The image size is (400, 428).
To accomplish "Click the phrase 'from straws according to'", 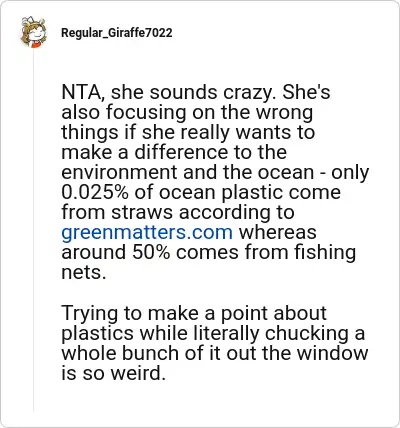I will coord(178,212).
